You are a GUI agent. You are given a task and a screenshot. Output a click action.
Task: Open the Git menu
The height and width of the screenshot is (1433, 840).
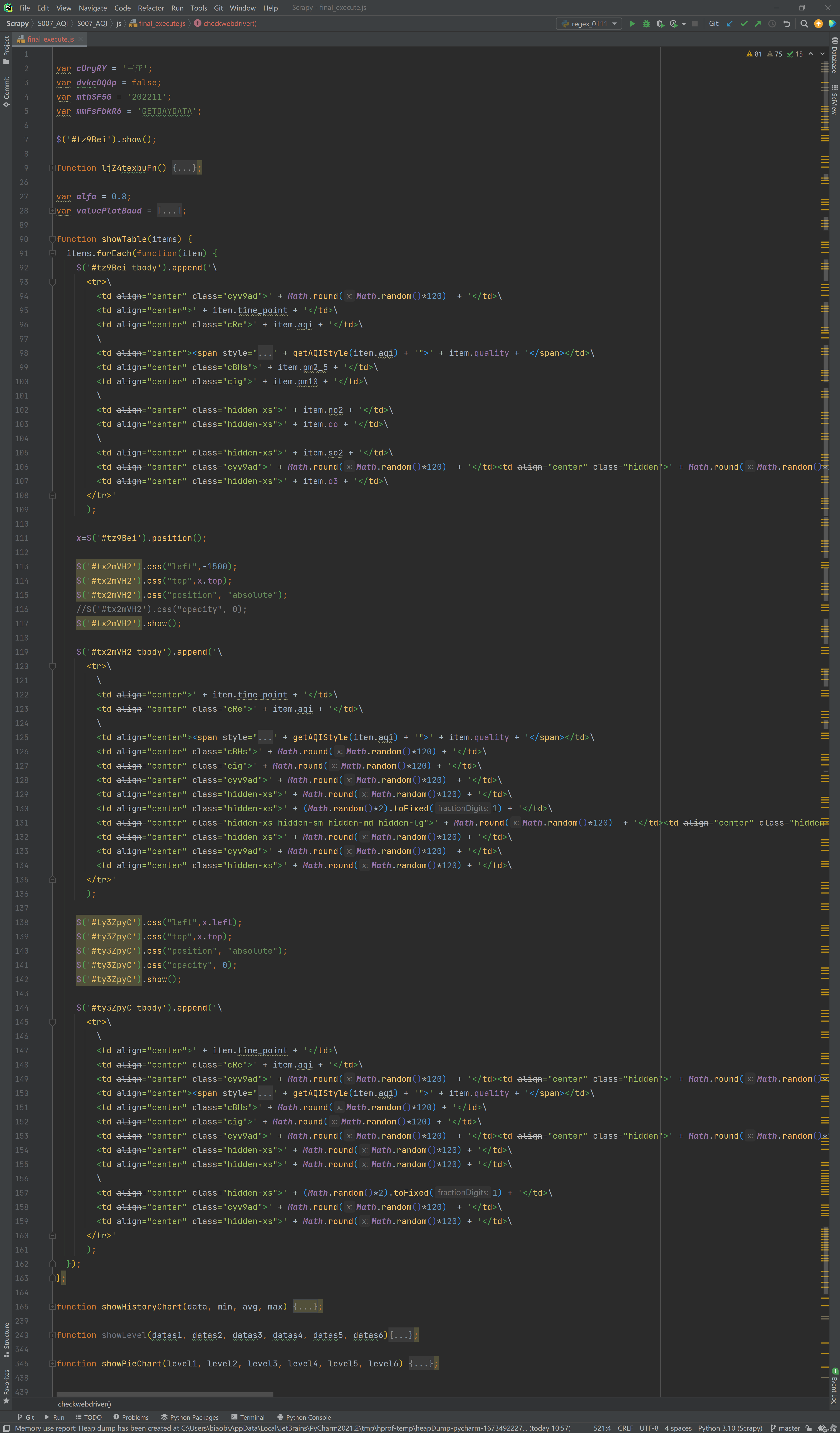(x=218, y=8)
